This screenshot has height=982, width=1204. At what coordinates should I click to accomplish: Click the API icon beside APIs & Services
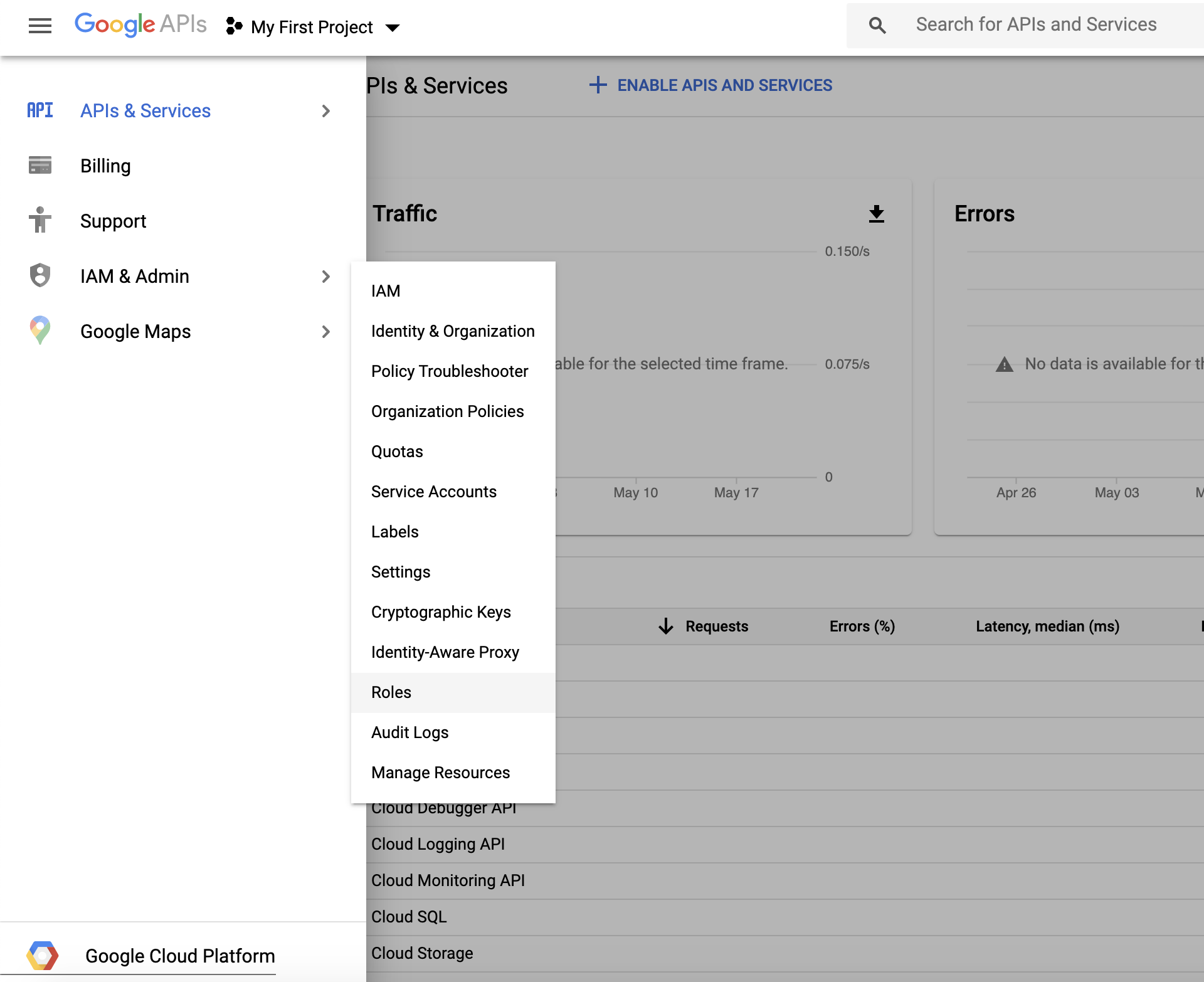(40, 110)
